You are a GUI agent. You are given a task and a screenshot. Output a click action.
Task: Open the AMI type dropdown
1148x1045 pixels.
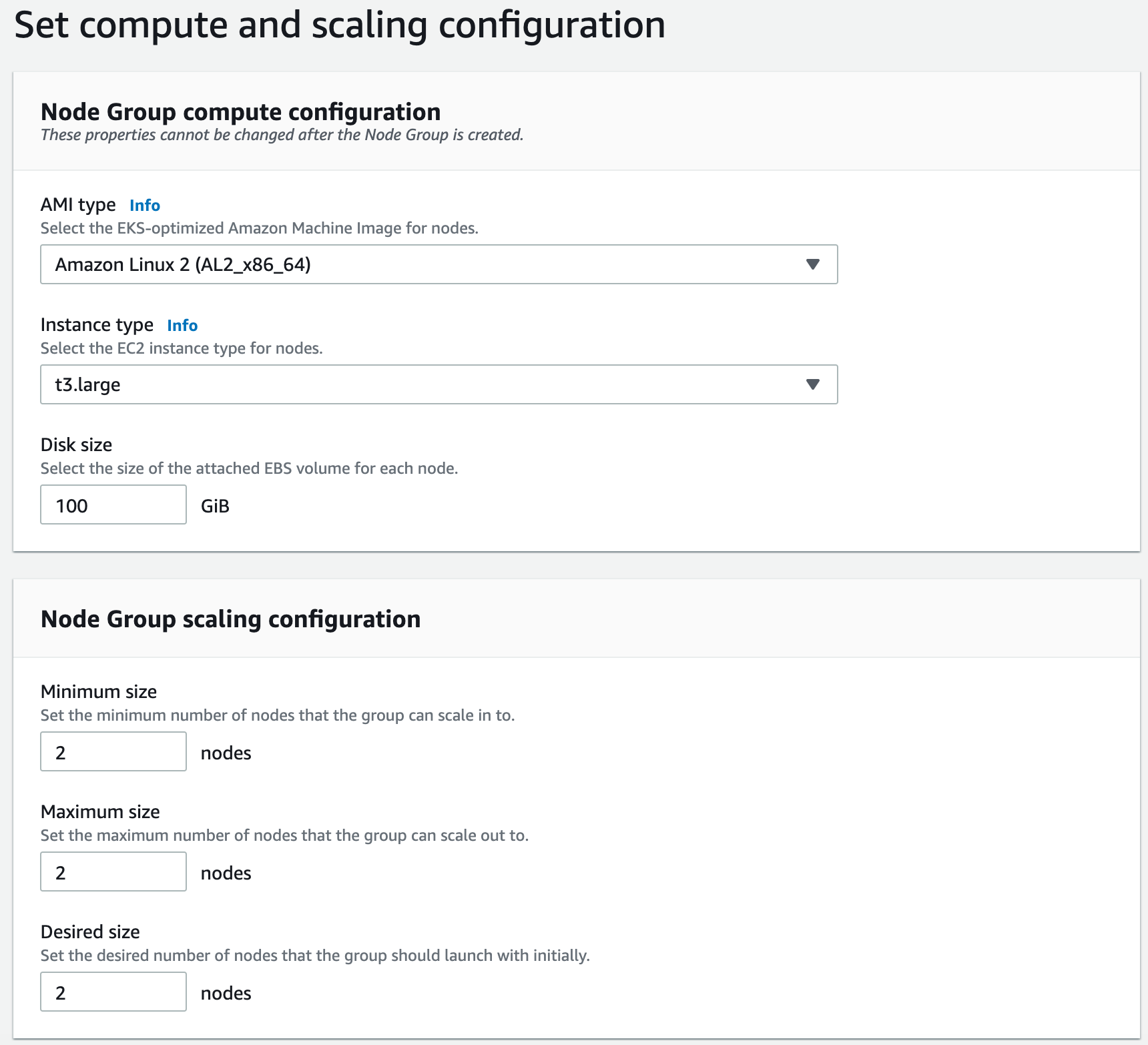439,264
